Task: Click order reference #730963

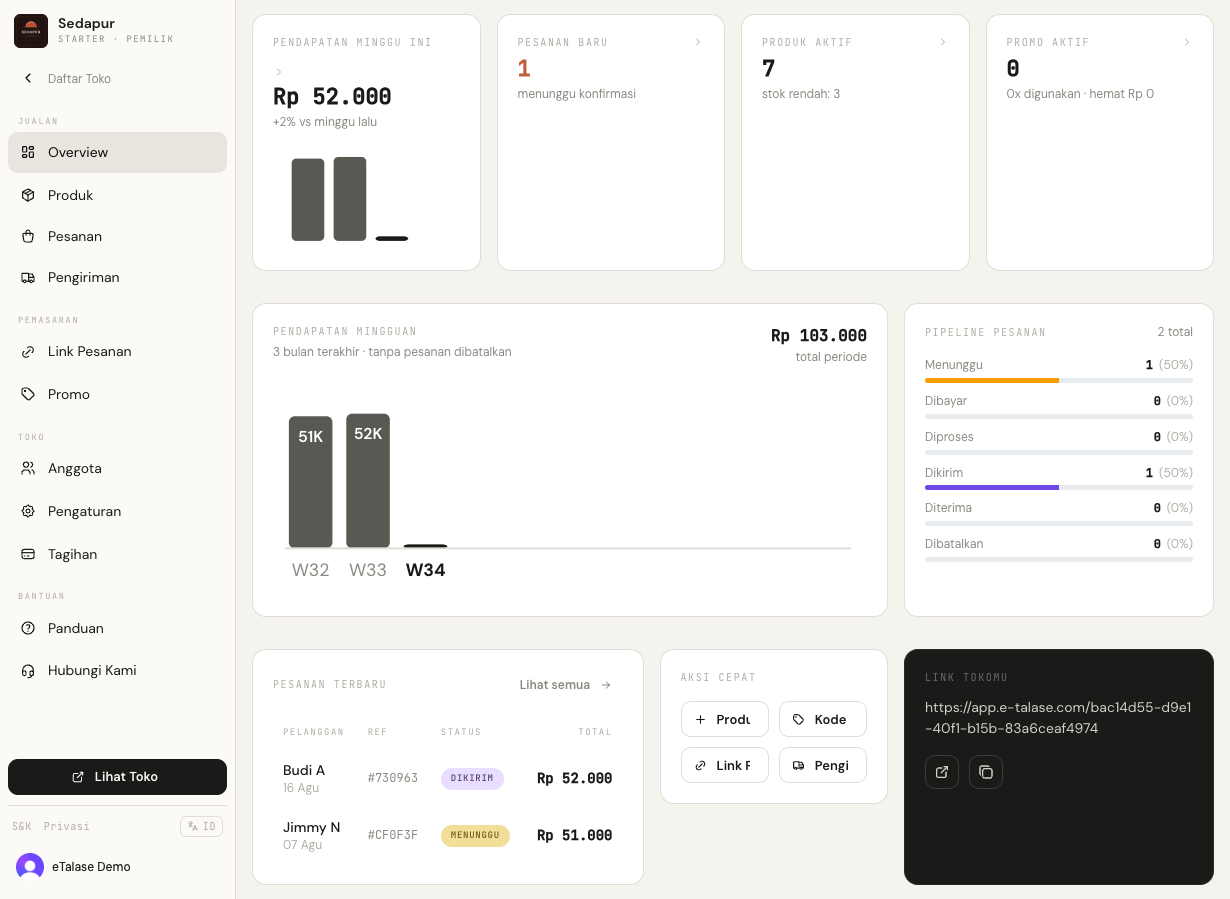Action: [x=393, y=778]
